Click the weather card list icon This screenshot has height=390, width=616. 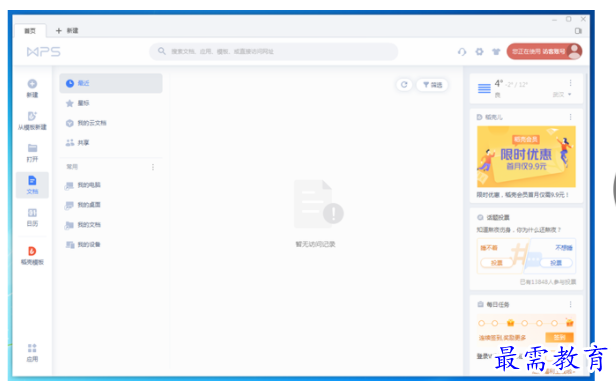coord(484,88)
